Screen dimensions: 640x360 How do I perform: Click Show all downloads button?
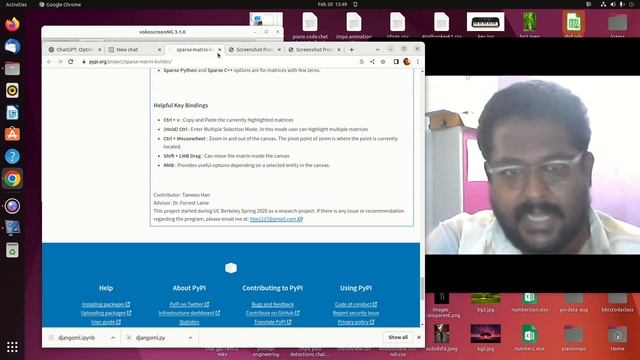pyautogui.click(x=398, y=338)
